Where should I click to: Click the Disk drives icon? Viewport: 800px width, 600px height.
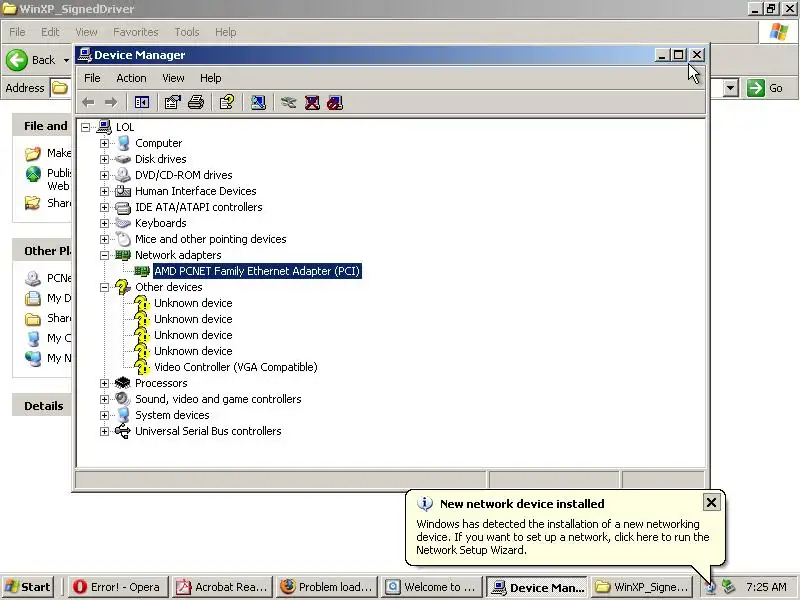coord(123,159)
